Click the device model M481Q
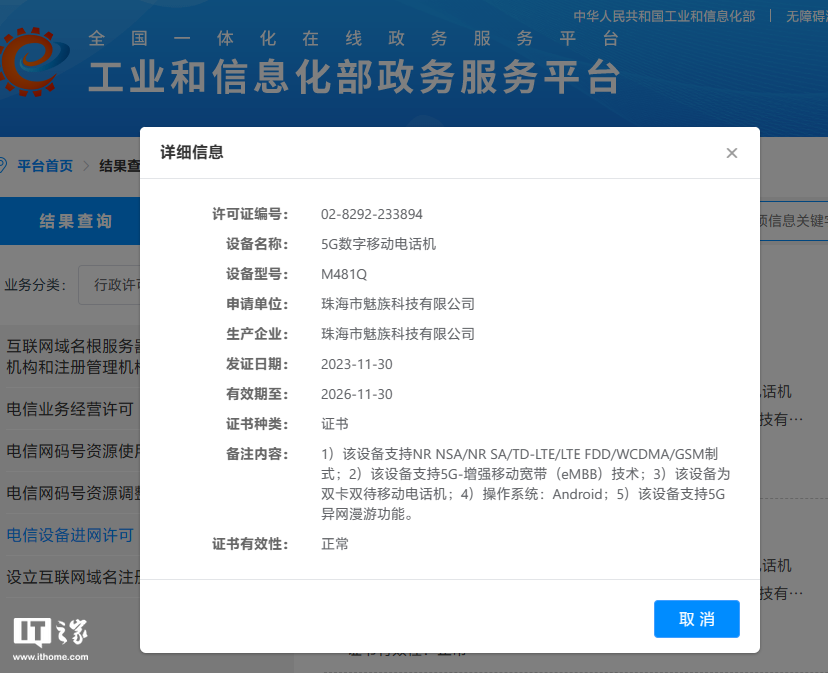The height and width of the screenshot is (673, 828). (344, 274)
